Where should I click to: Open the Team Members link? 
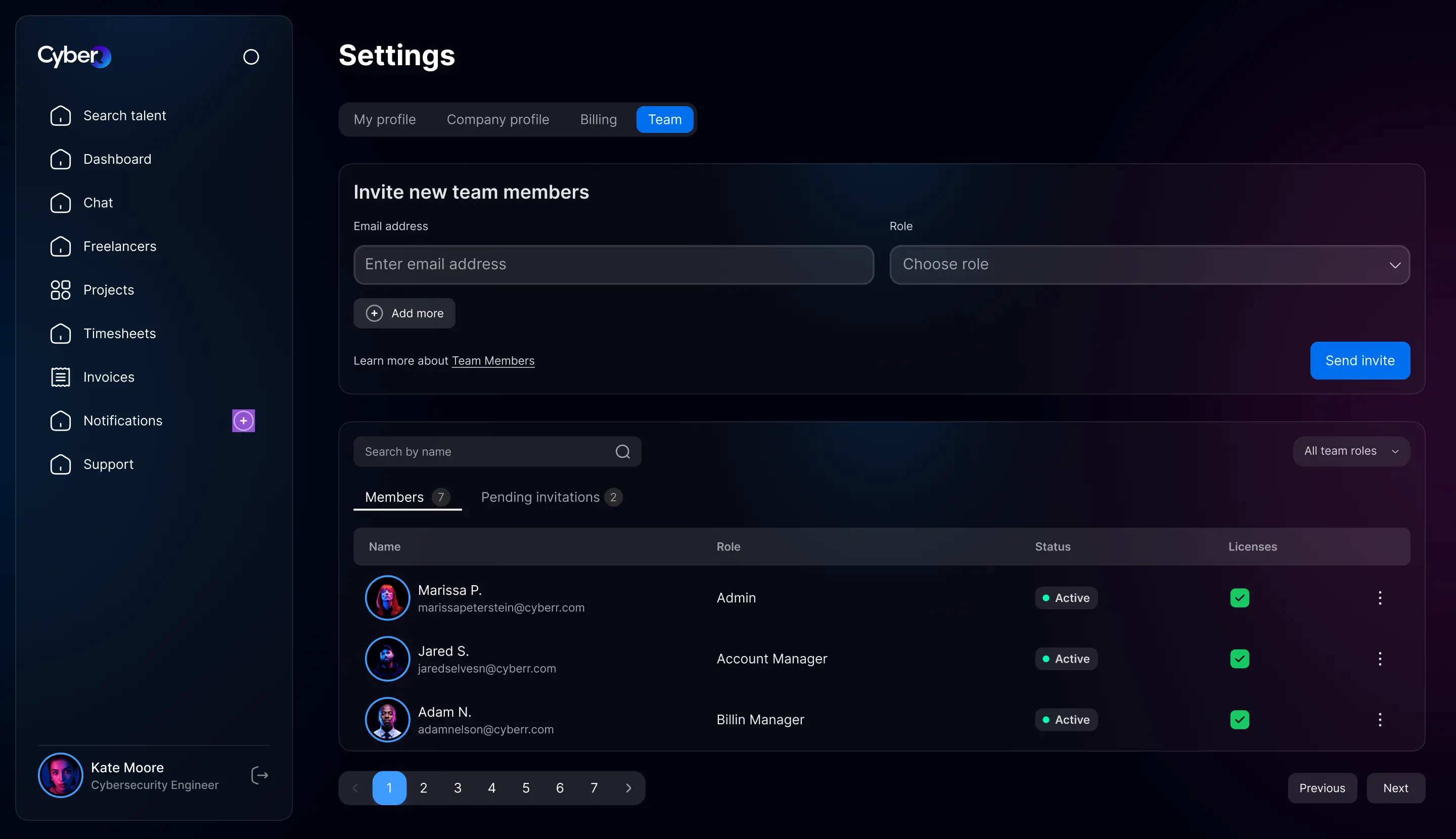click(493, 361)
